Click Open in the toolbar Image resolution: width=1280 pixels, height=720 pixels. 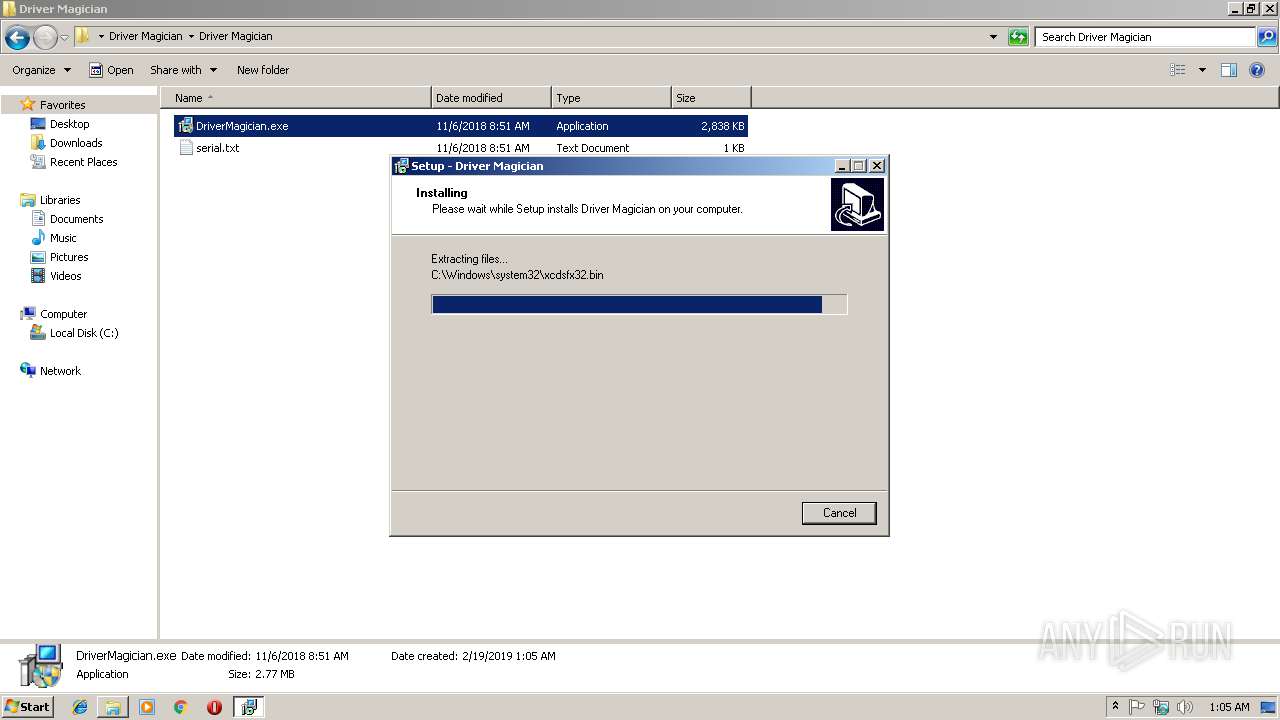111,70
